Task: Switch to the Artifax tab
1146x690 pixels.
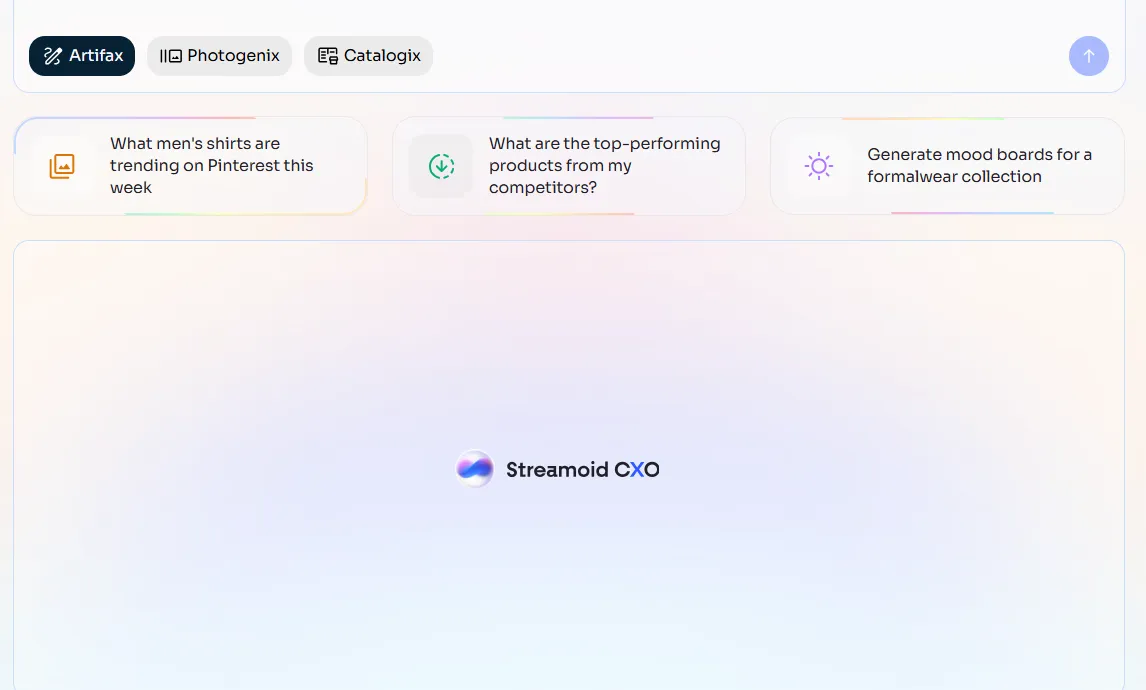Action: point(82,56)
